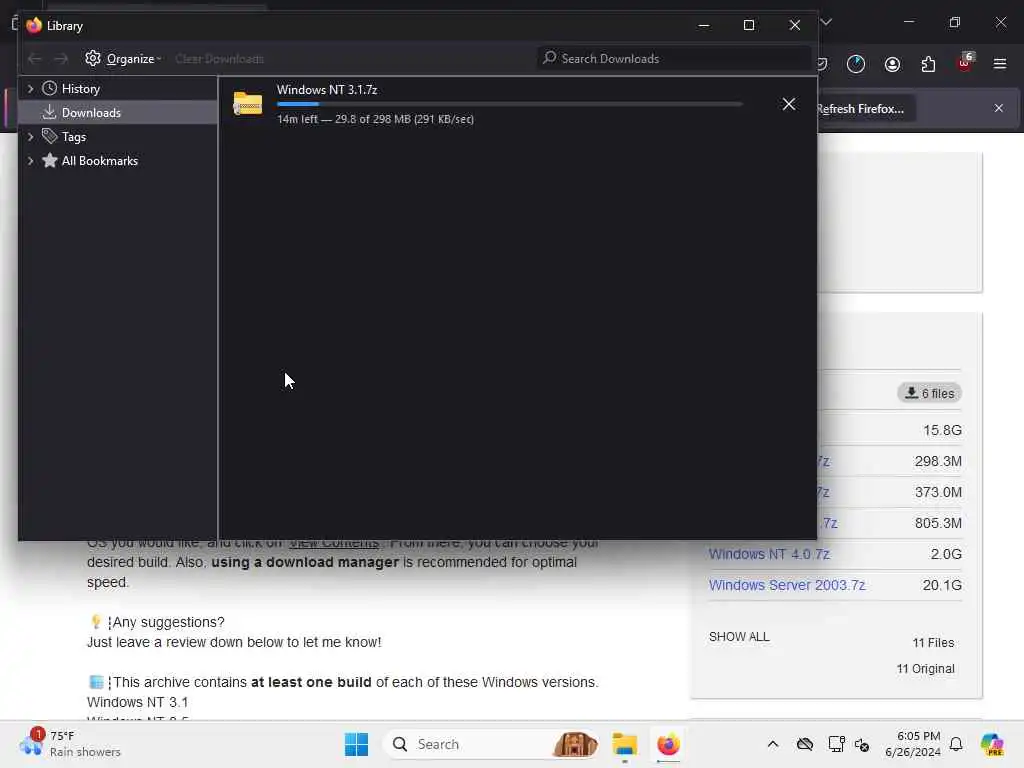Click the Search Downloads field
1024x768 pixels.
click(674, 59)
